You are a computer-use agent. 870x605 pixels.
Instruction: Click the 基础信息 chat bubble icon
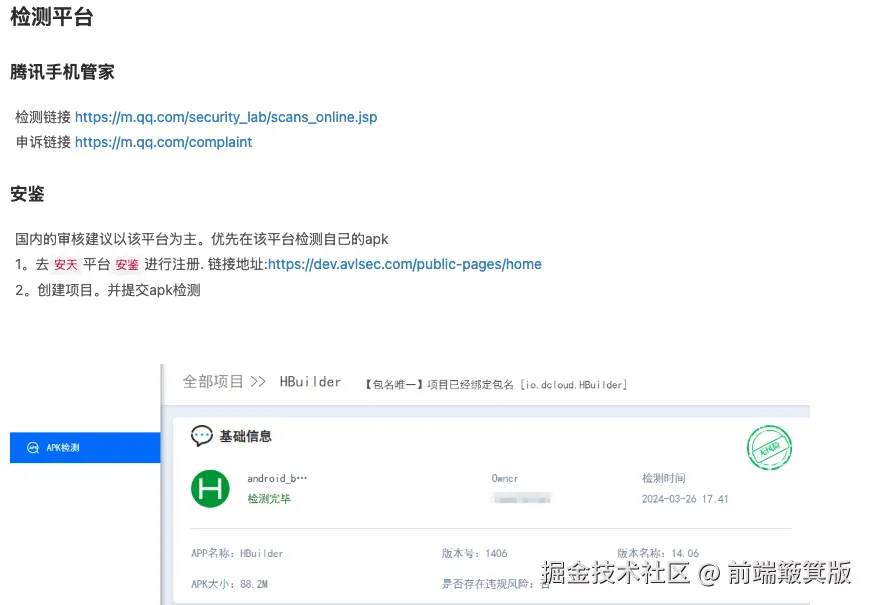pos(201,436)
